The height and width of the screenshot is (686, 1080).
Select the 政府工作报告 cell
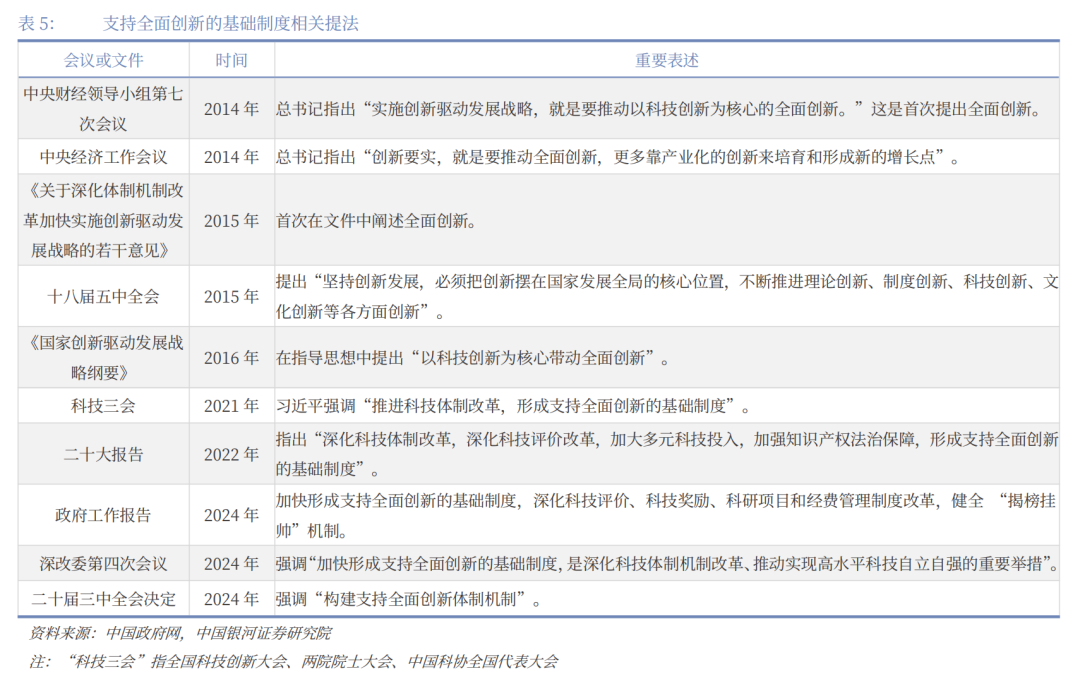pos(103,515)
